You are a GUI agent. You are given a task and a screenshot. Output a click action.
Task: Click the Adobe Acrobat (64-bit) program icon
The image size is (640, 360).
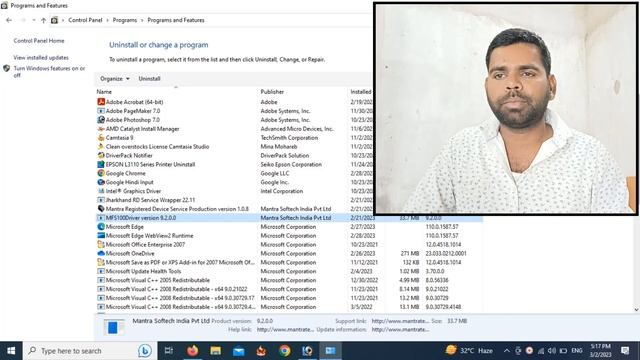coord(101,102)
